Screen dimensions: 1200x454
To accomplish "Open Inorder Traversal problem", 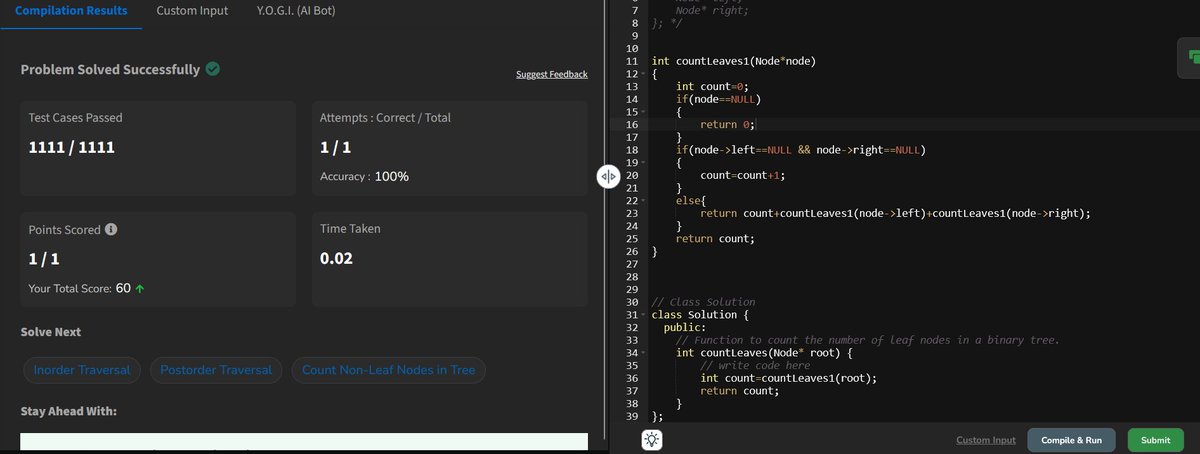I will coord(82,370).
